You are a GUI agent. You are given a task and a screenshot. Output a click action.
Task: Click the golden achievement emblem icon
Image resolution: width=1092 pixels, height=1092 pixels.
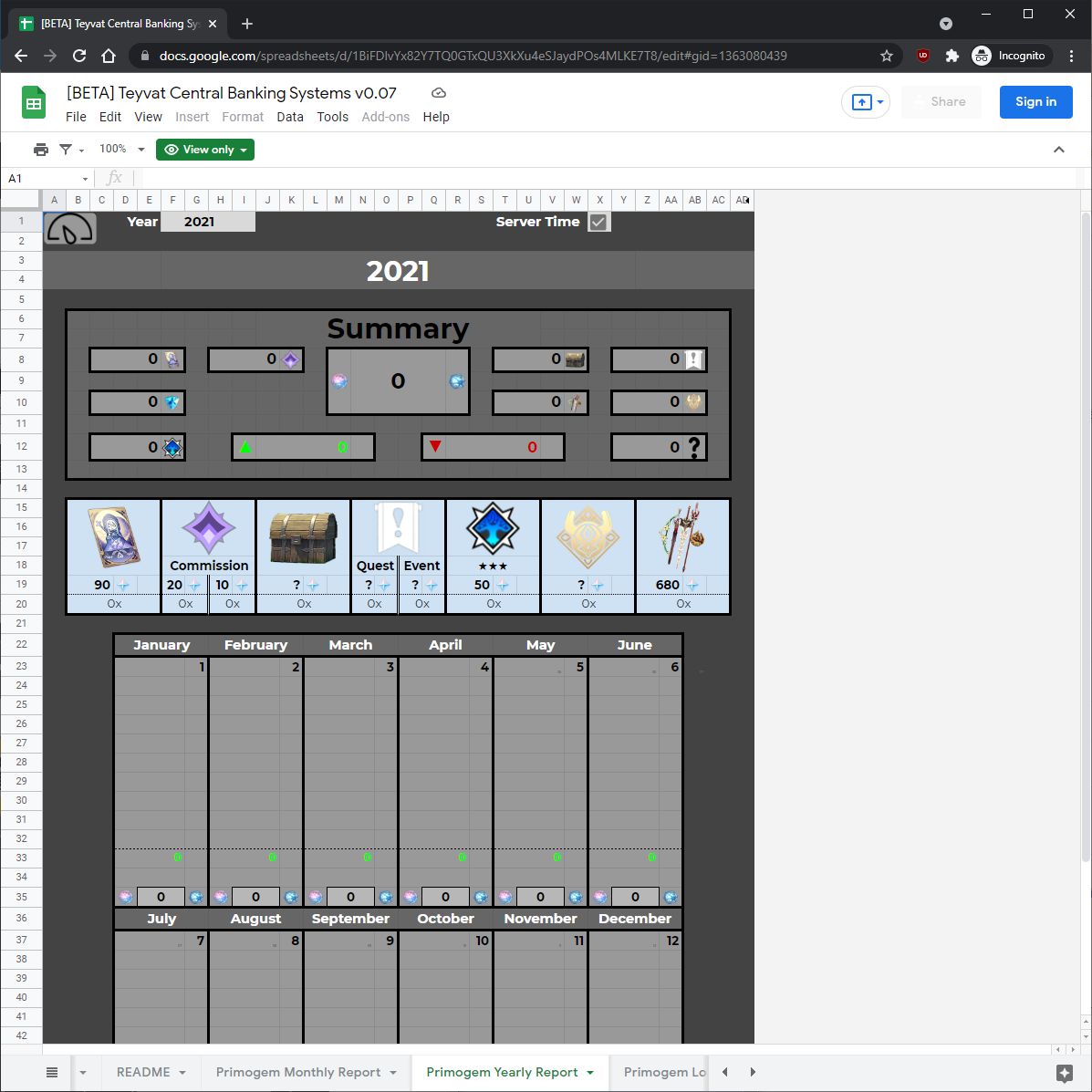tap(588, 537)
